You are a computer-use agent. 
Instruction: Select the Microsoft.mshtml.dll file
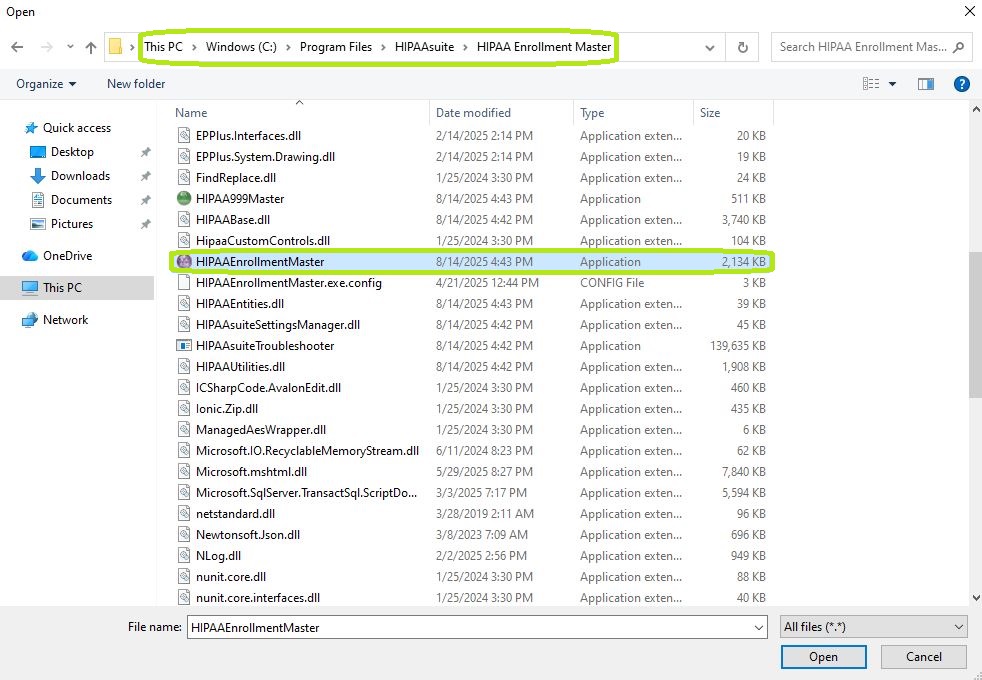point(251,471)
